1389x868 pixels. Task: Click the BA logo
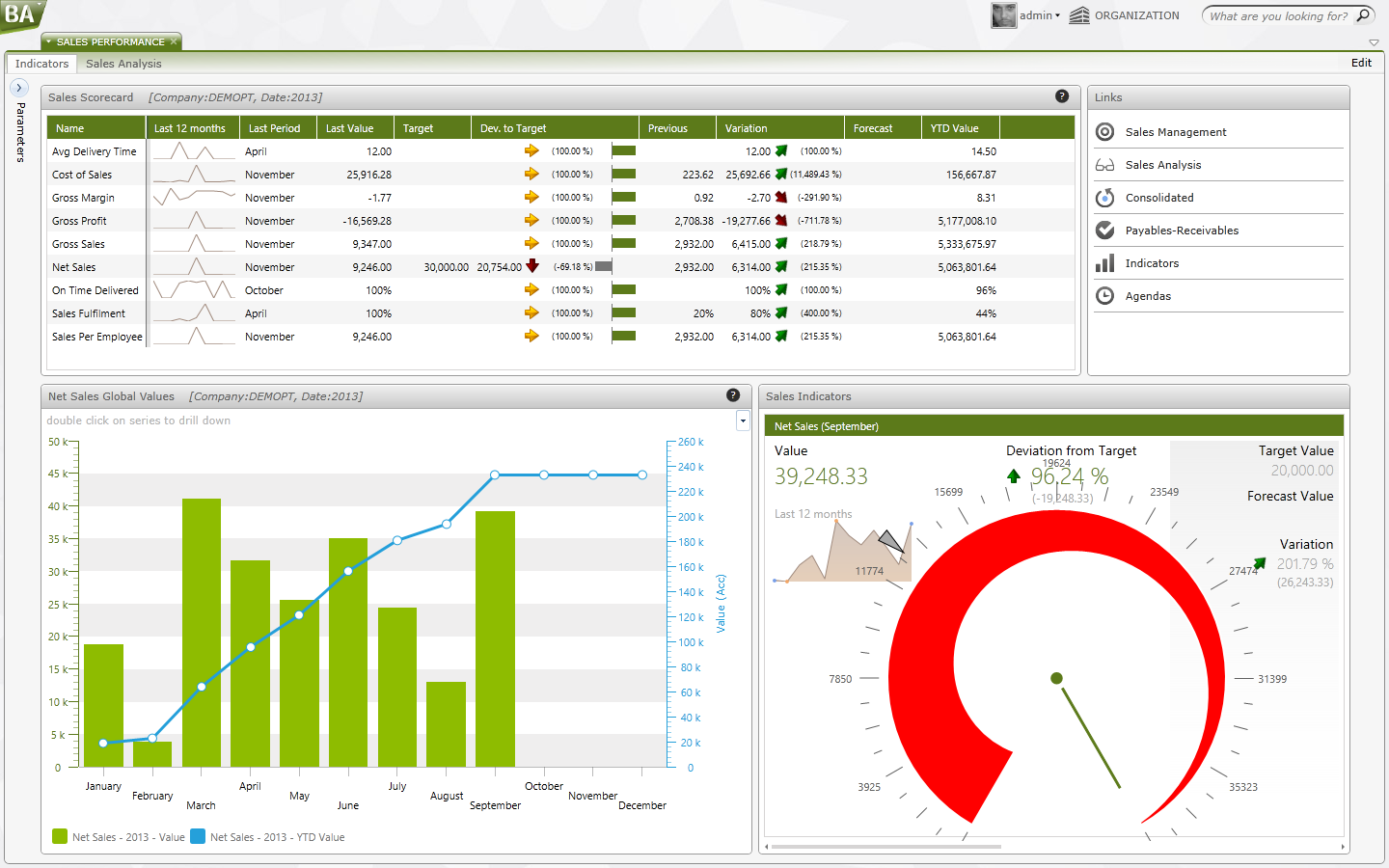(19, 16)
